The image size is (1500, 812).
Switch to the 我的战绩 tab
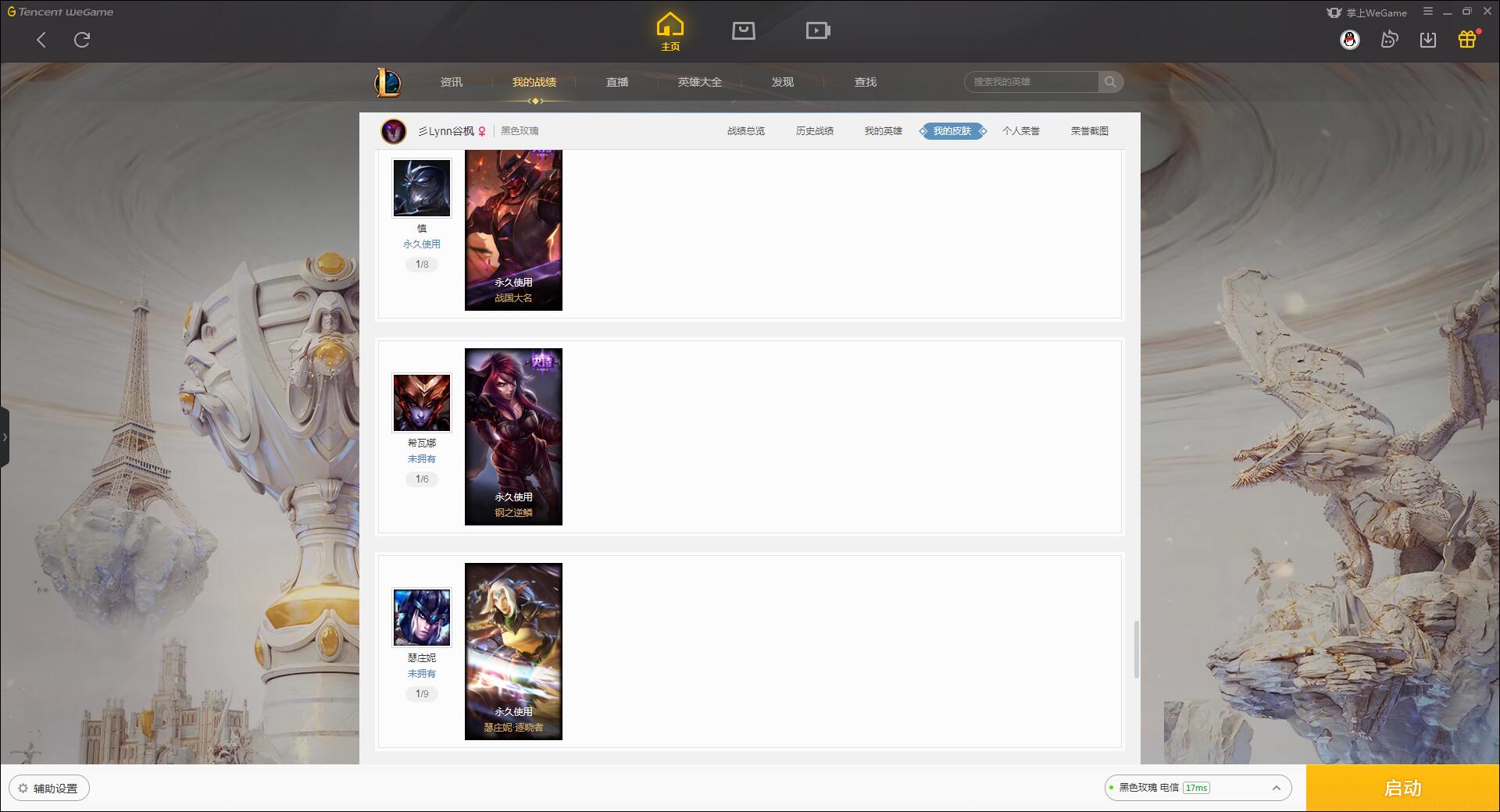534,82
